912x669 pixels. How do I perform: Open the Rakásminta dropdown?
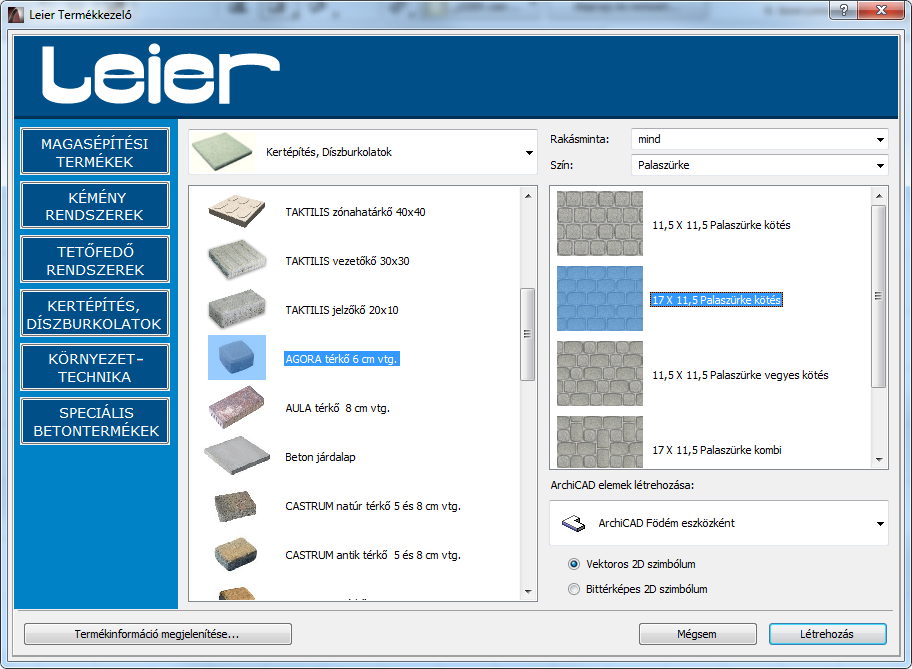click(x=759, y=139)
